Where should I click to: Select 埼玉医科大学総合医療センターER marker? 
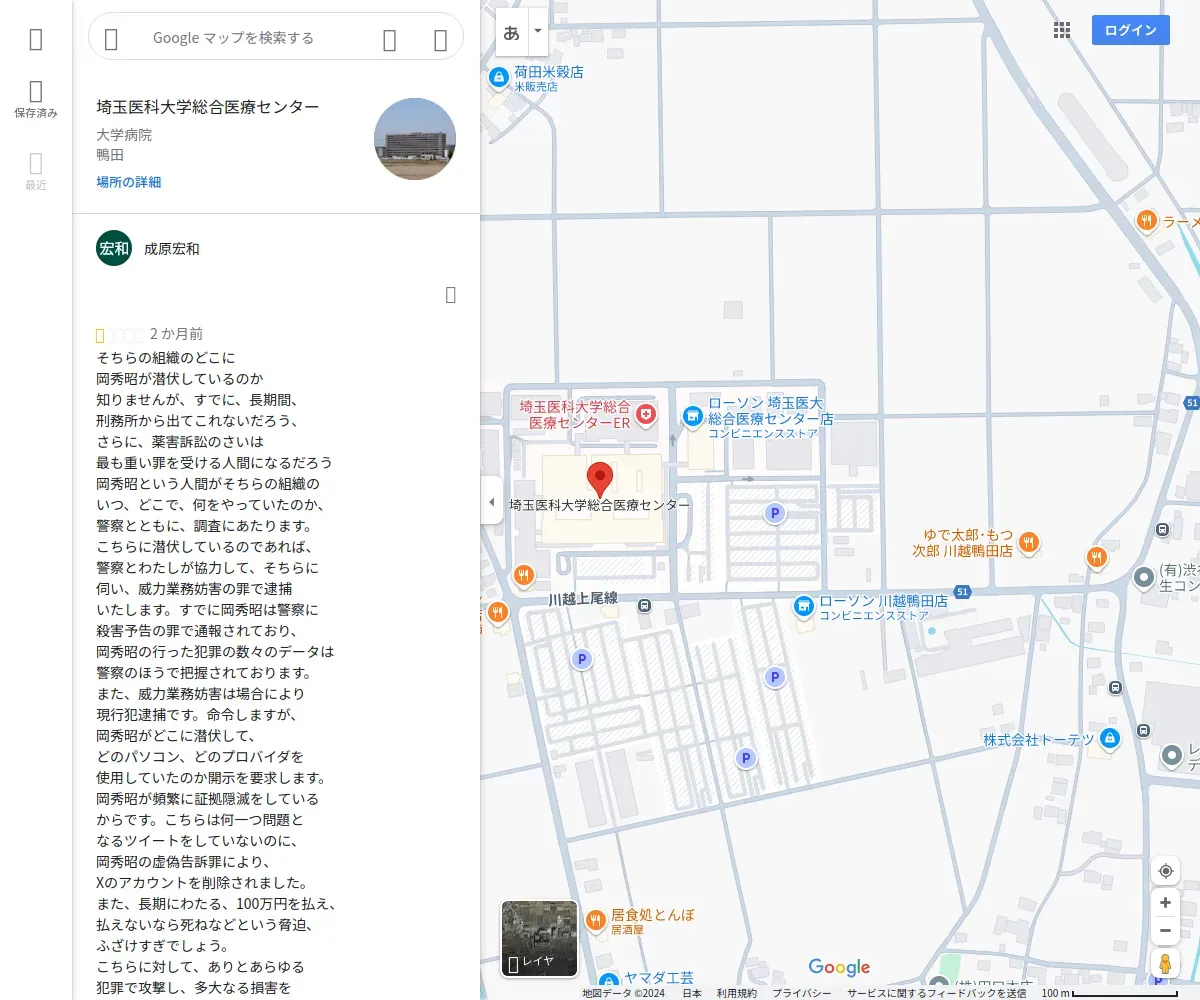click(x=647, y=413)
